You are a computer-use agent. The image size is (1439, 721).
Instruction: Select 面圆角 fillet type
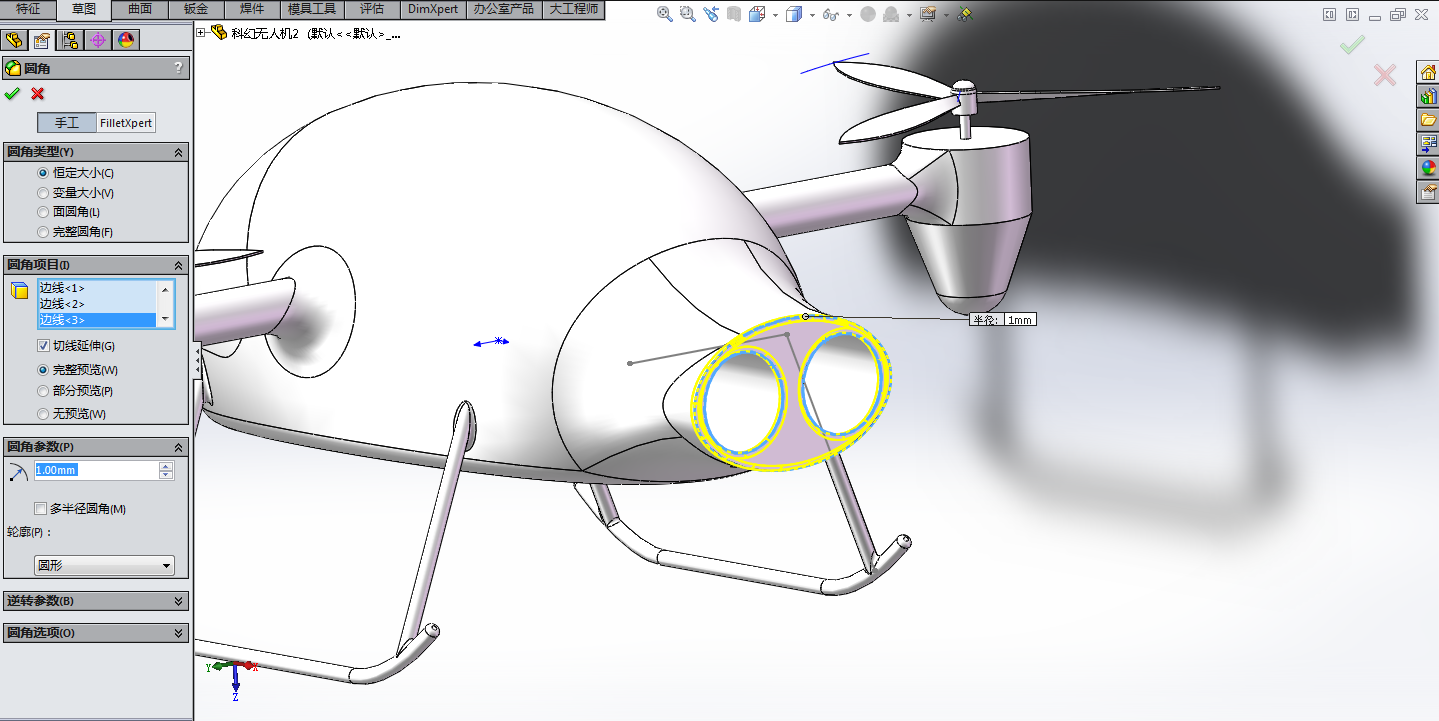[x=43, y=212]
